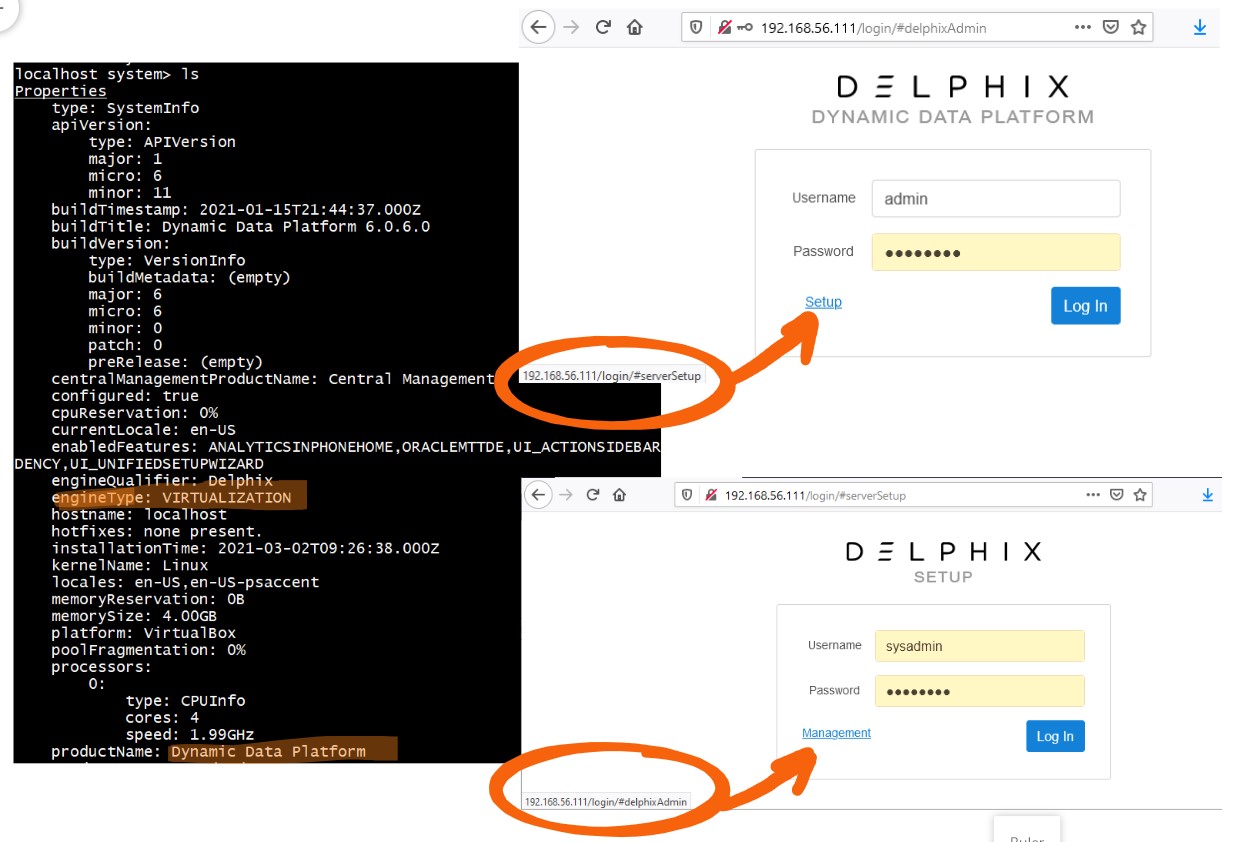
Task: Click terminal line 'kernelName: Linux'
Action: pos(129,565)
